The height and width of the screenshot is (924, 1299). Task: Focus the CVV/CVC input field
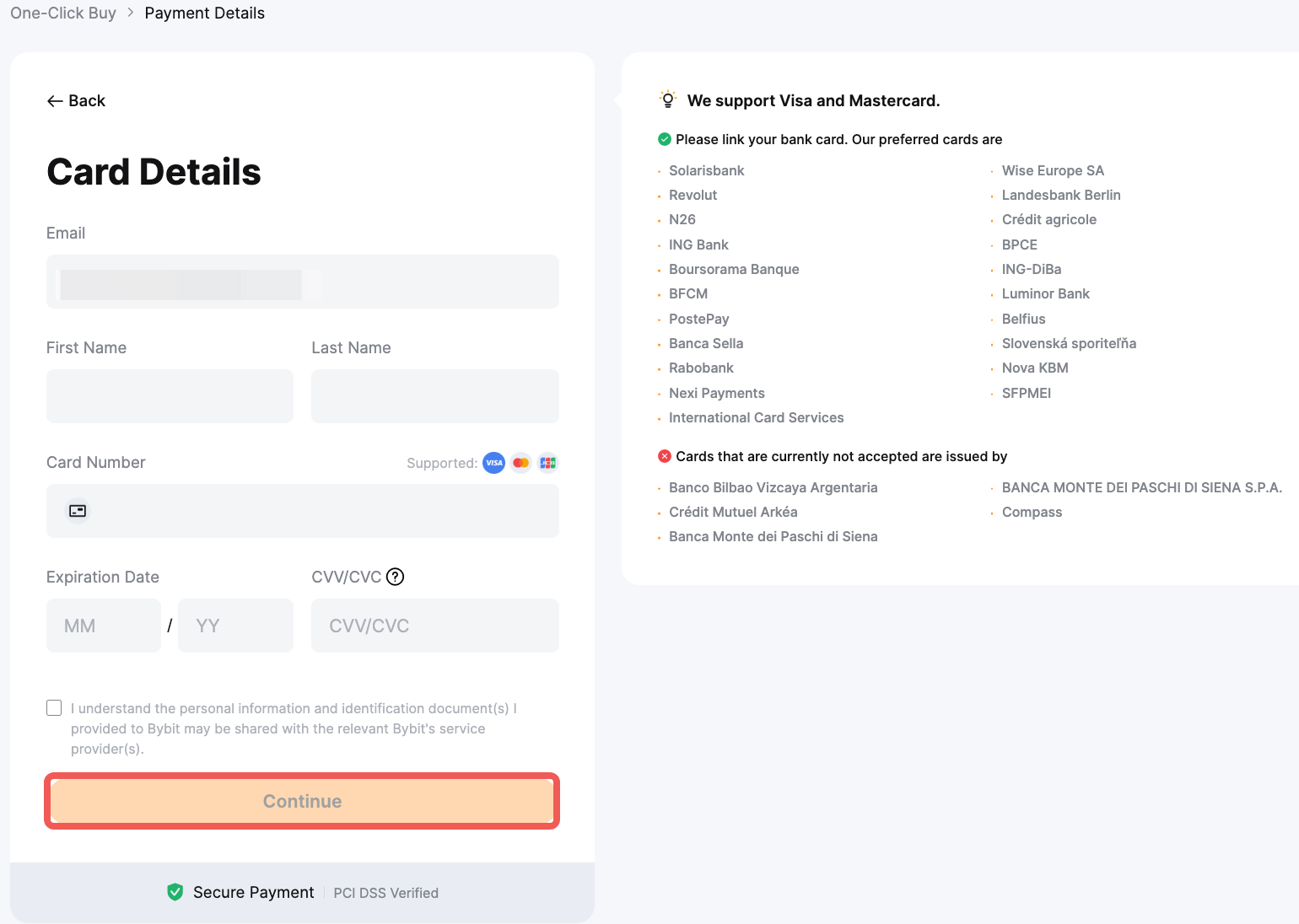click(x=435, y=626)
